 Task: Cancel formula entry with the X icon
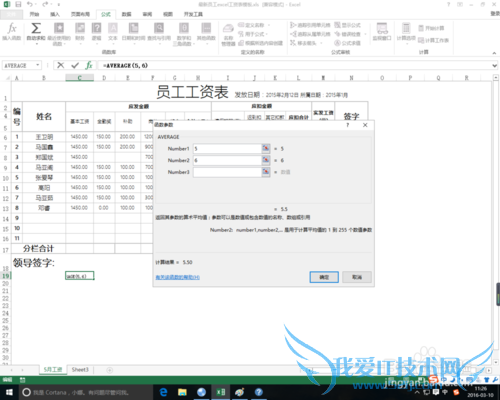(61, 65)
